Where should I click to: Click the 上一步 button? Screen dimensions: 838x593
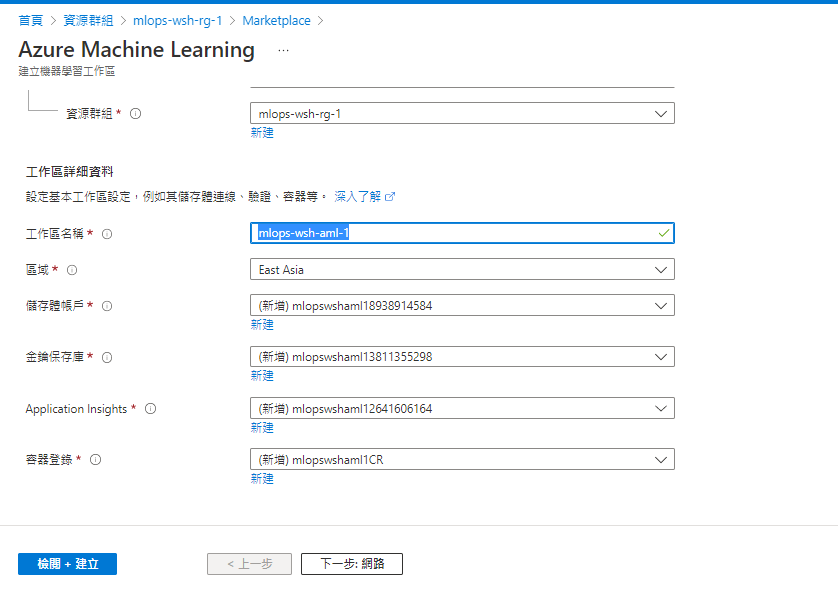coord(250,564)
